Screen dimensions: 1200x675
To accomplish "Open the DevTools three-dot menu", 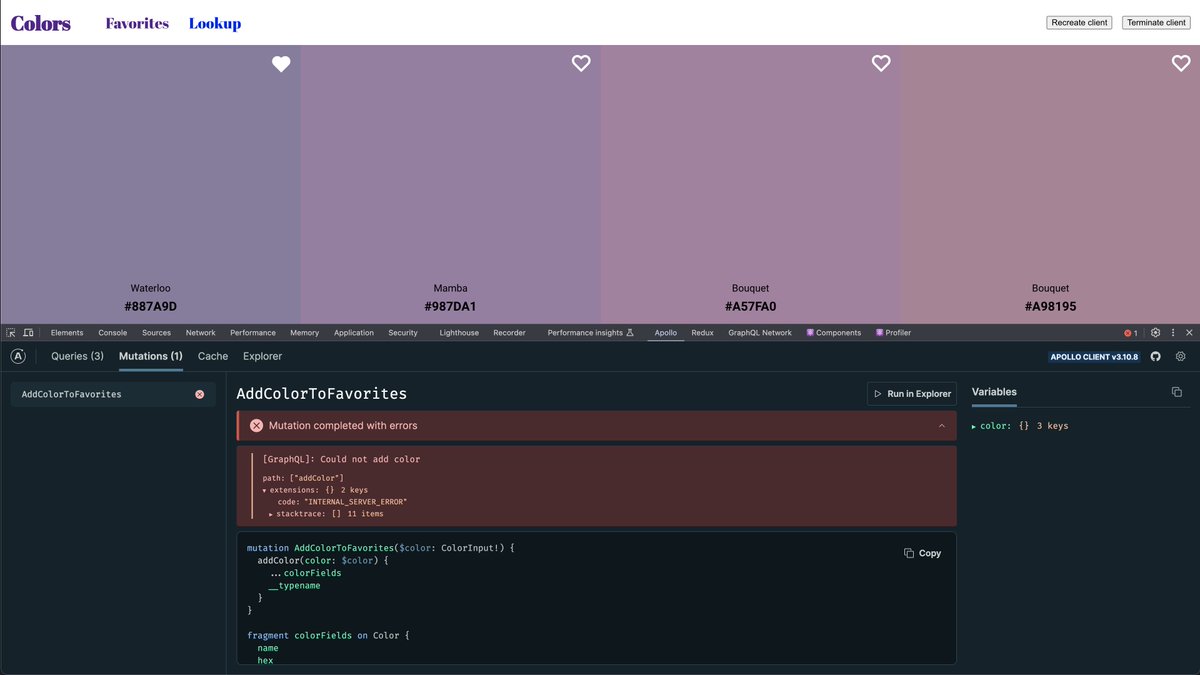I will (x=1173, y=333).
